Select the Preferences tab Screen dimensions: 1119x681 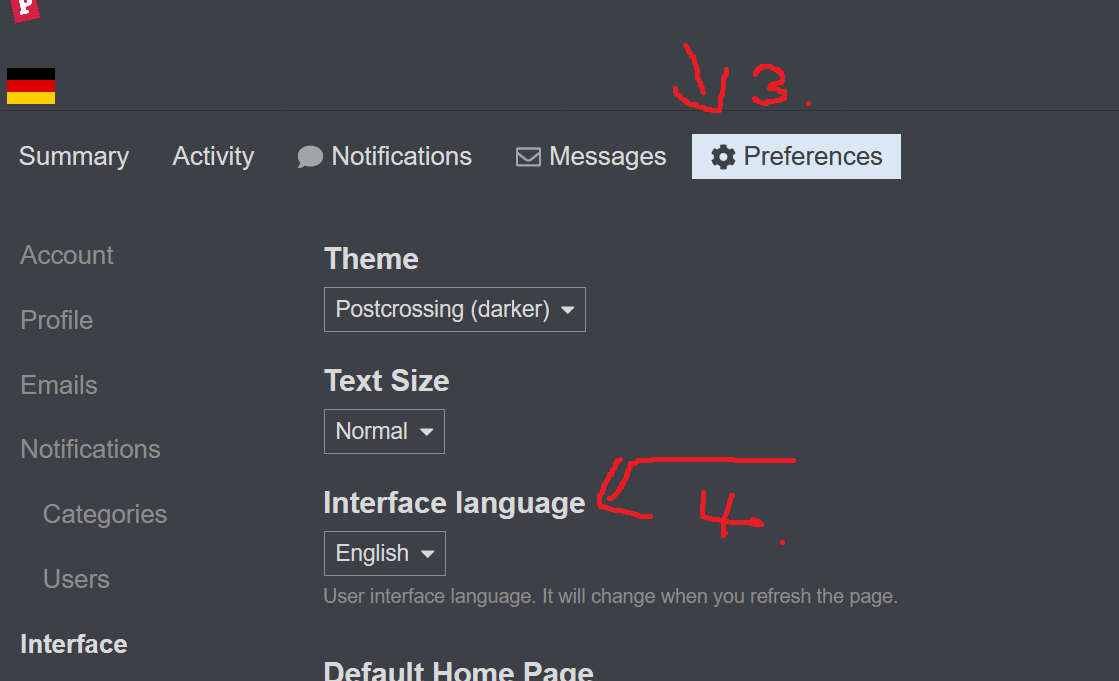(796, 156)
